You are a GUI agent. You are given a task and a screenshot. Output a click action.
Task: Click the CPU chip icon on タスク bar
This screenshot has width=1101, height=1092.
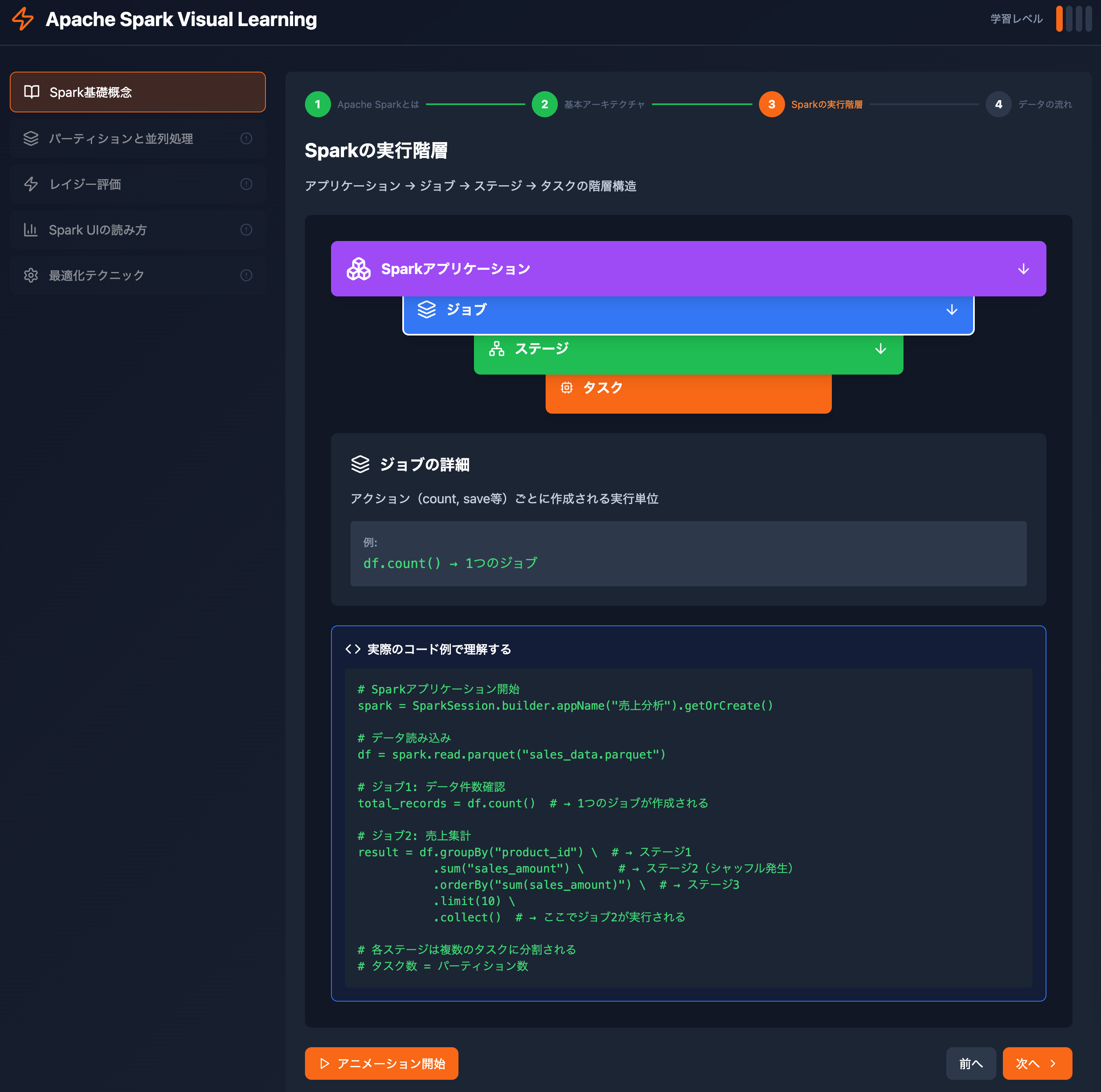tap(566, 388)
